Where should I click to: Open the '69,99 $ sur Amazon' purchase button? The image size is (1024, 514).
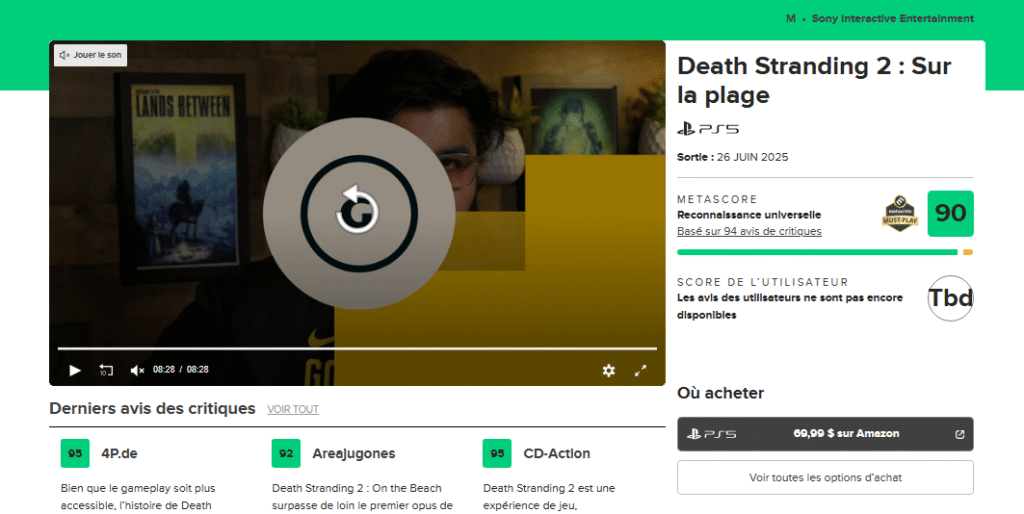825,434
